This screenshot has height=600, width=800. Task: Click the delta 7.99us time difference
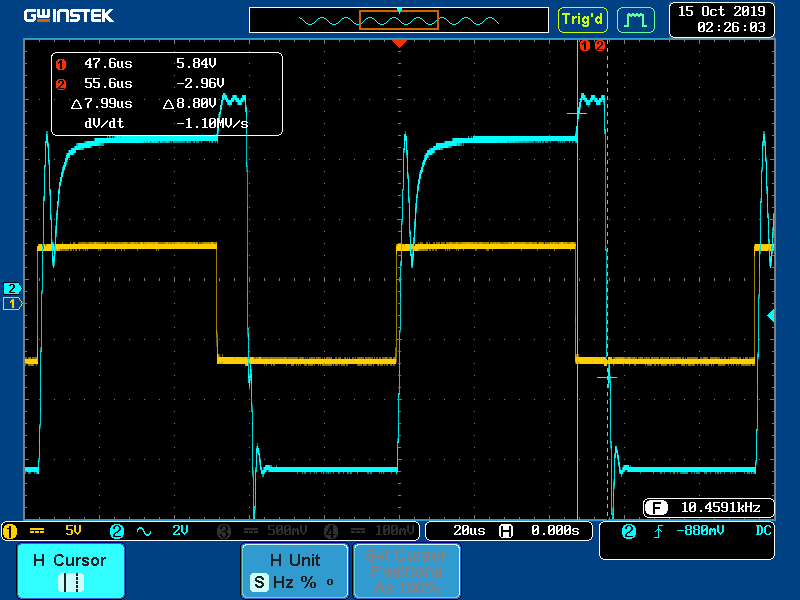[102, 104]
